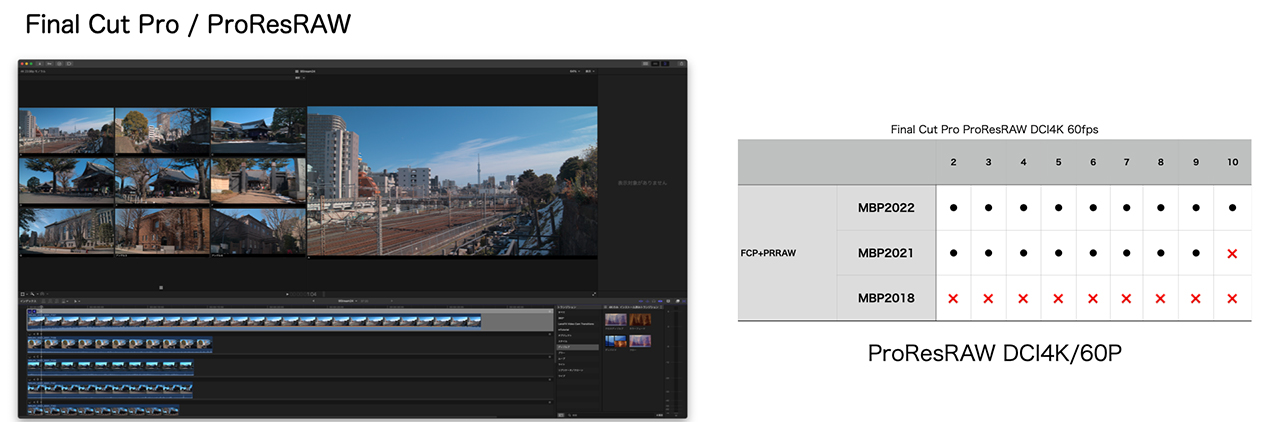Go back in timeline history arrow
Image resolution: width=1280 pixels, height=422 pixels.
click(314, 301)
